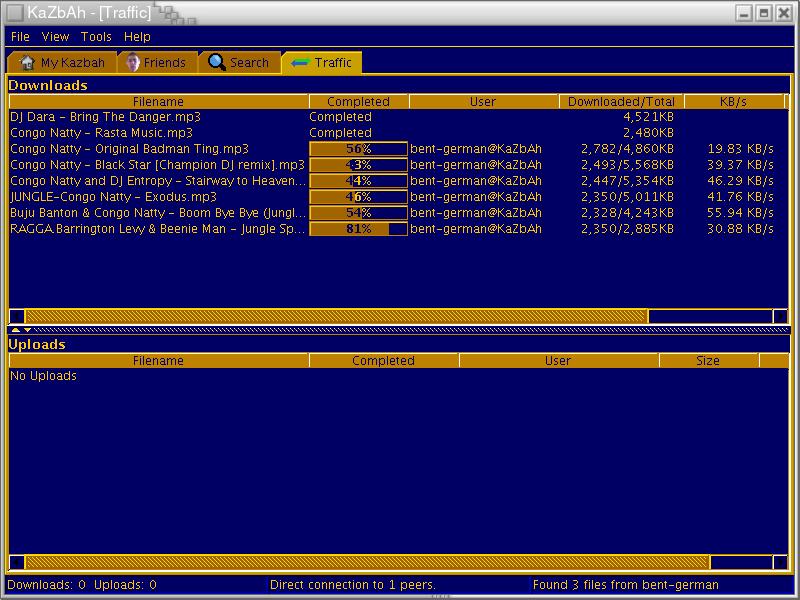Click the No Uploads text

(43, 376)
